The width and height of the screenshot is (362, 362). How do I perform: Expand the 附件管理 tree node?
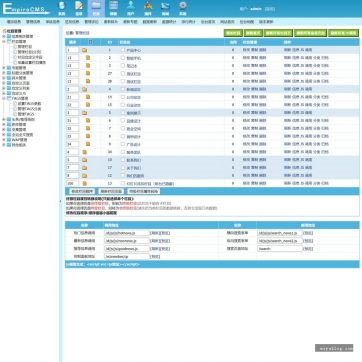pyautogui.click(x=4, y=124)
